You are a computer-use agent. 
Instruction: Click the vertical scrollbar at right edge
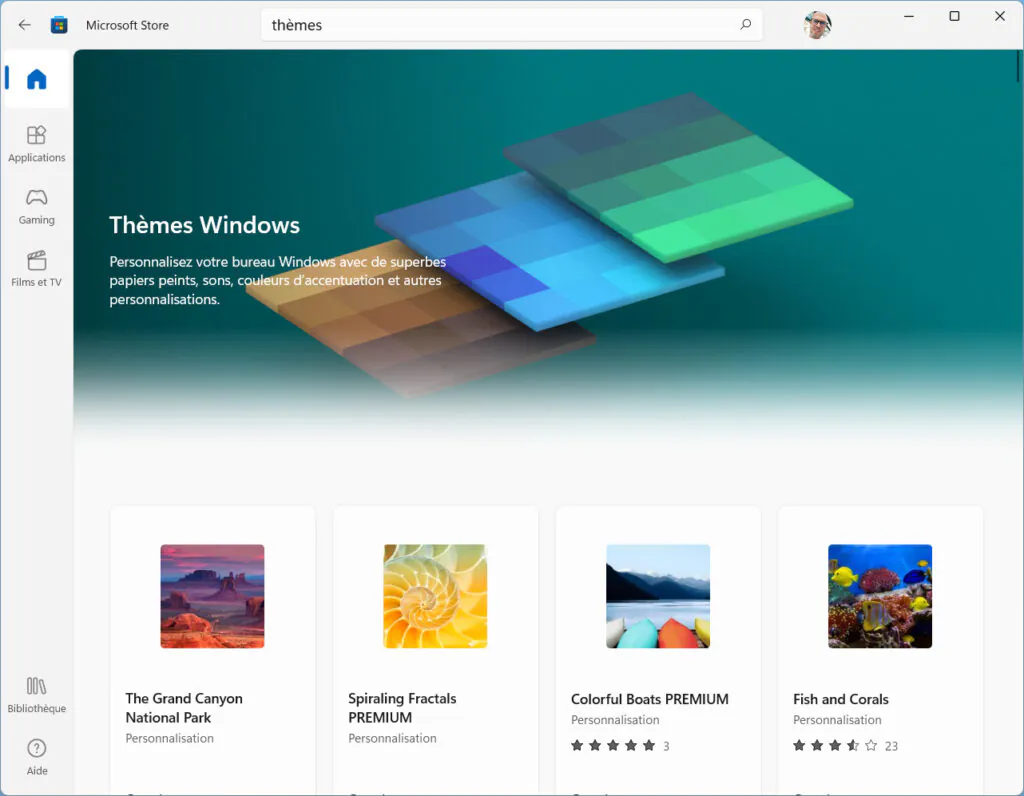coord(1018,66)
